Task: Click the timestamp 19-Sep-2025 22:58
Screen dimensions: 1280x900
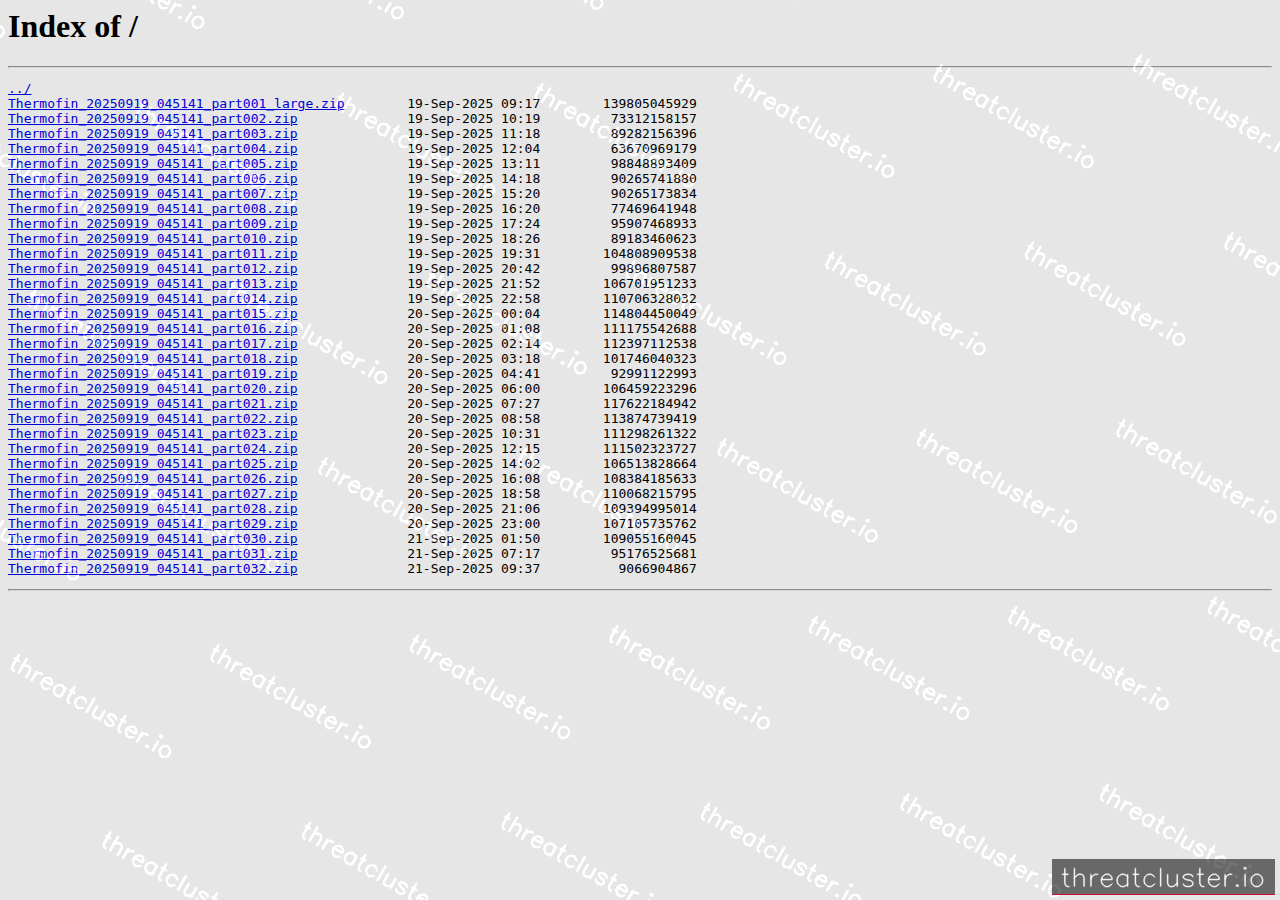Action: click(x=474, y=299)
